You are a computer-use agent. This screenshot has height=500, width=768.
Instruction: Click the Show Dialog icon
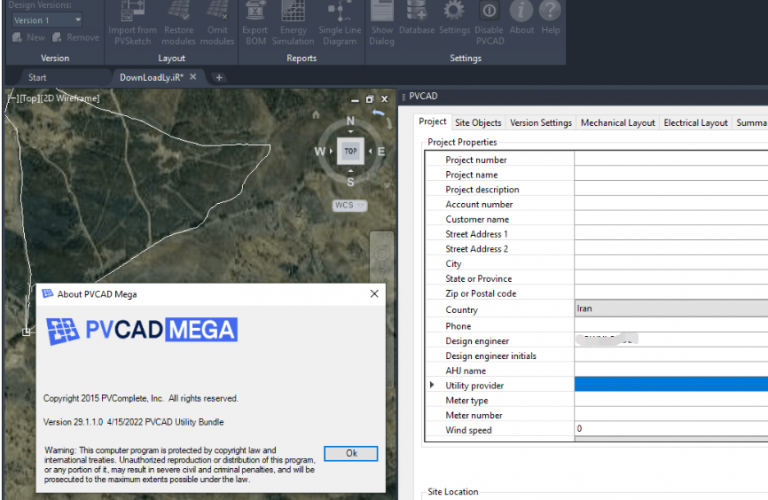coord(381,12)
